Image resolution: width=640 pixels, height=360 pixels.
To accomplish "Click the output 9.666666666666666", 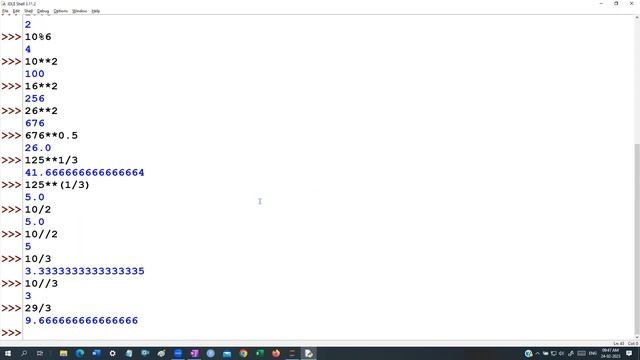I will pos(81,321).
